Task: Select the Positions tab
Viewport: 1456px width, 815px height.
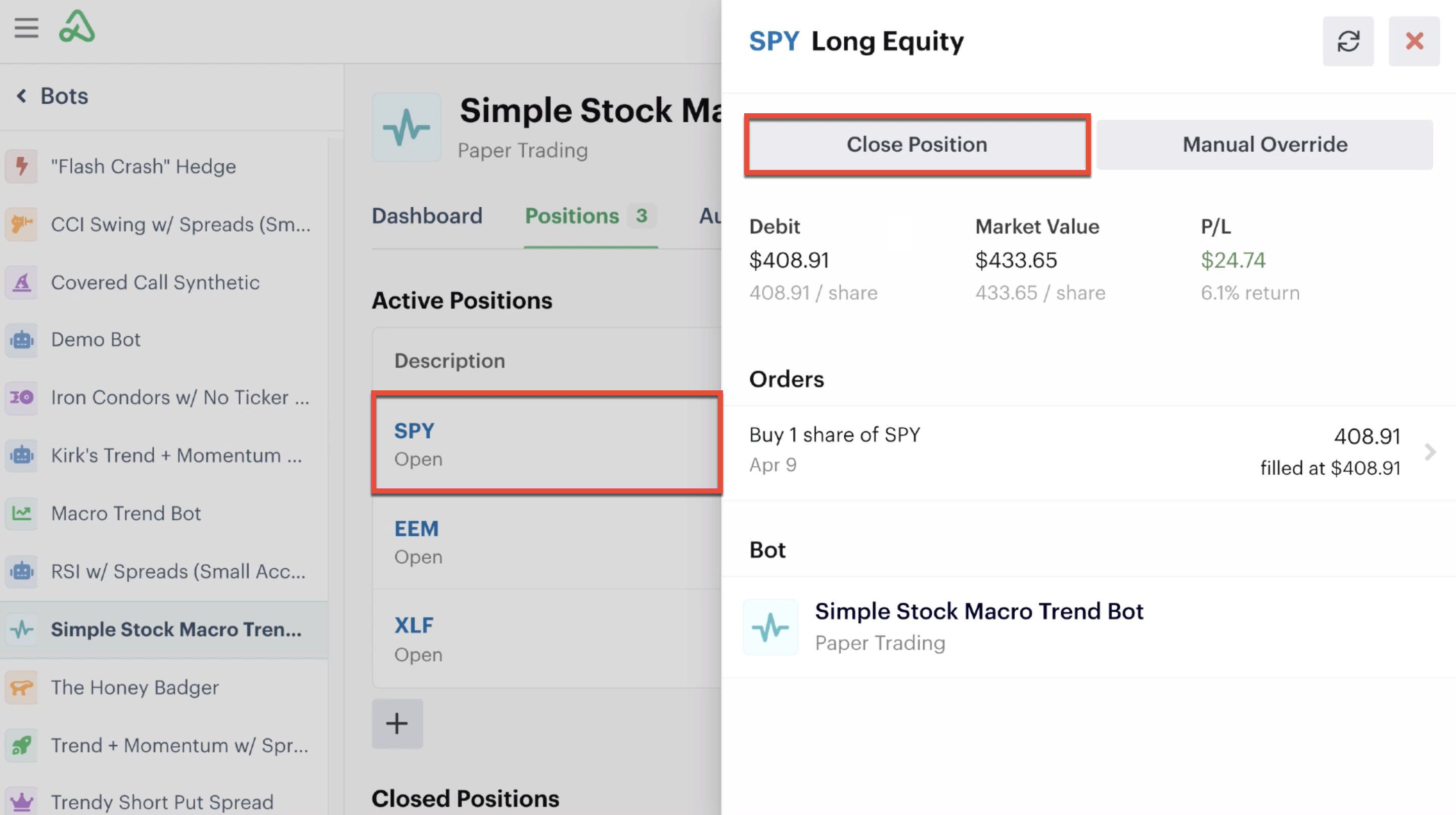Action: 590,216
